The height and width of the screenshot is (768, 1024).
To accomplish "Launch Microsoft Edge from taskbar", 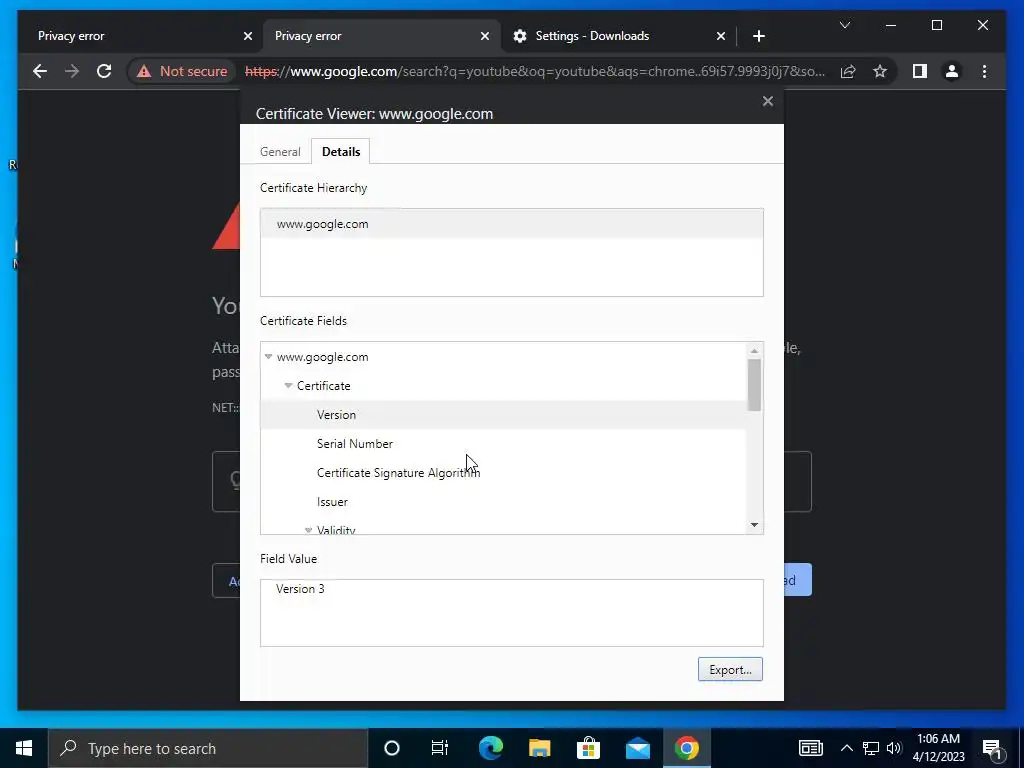I will [490, 748].
